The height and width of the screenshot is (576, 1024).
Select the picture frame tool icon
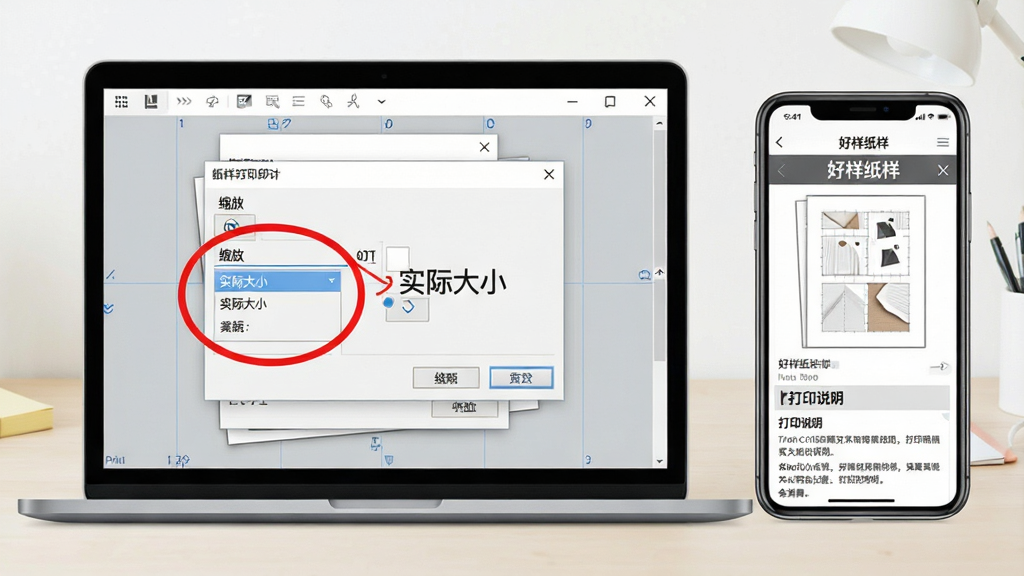(x=272, y=101)
